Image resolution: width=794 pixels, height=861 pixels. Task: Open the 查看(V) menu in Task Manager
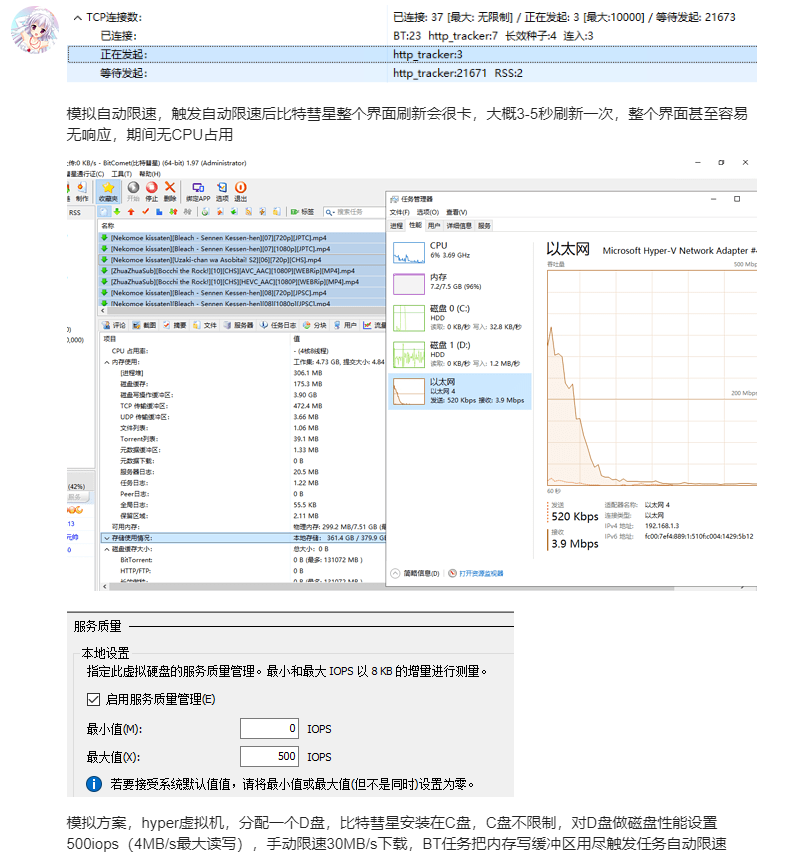click(456, 213)
